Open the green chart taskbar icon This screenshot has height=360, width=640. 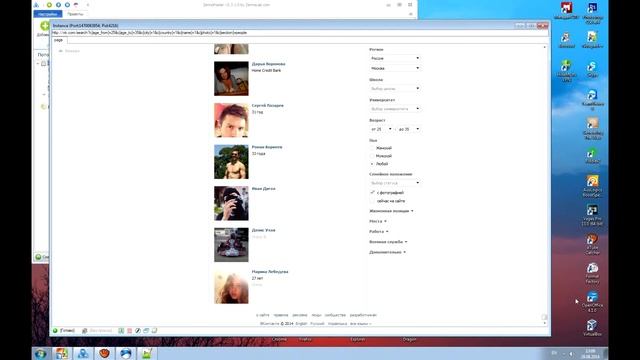click(x=147, y=353)
